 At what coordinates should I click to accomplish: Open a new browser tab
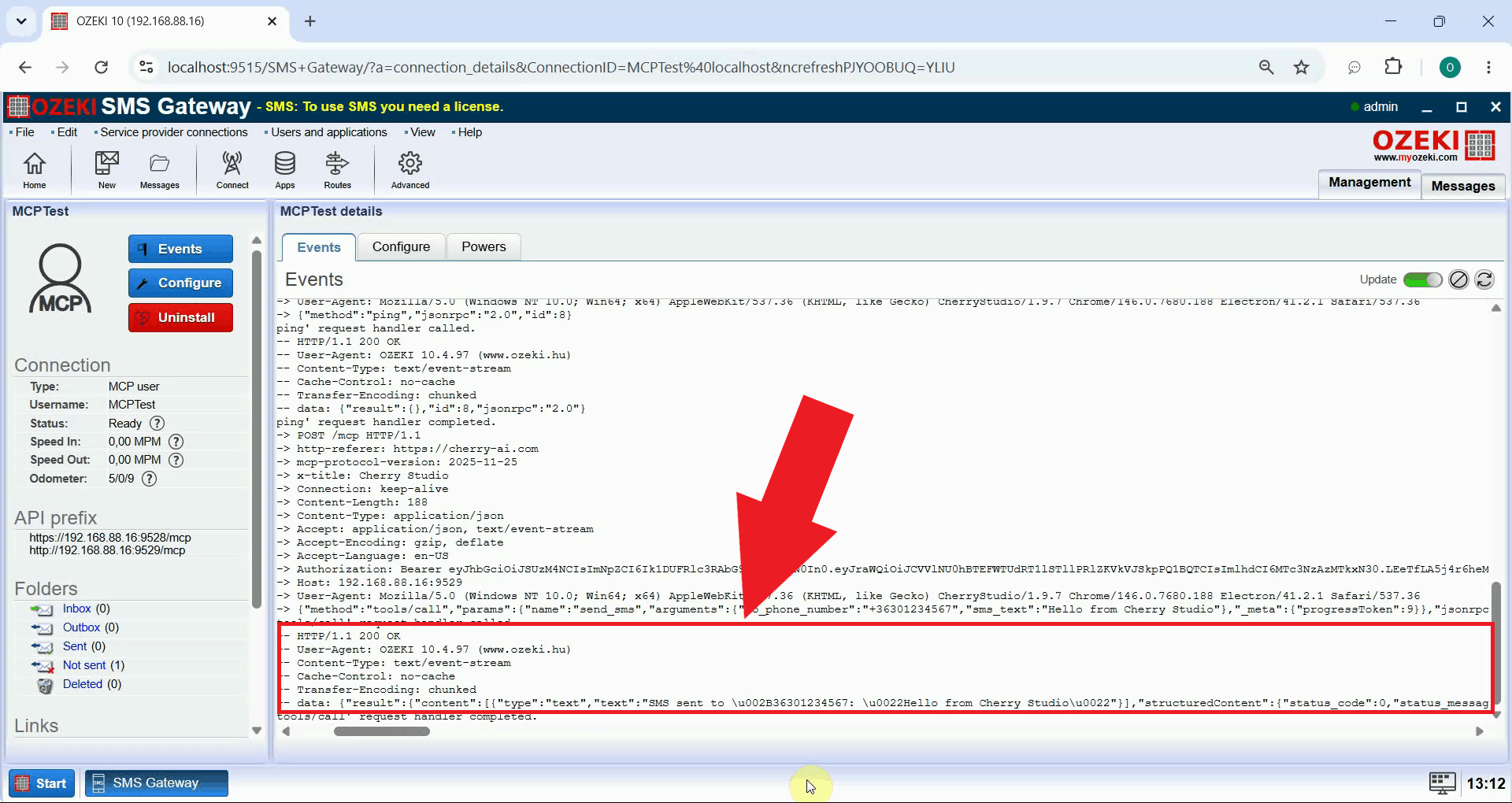click(310, 21)
